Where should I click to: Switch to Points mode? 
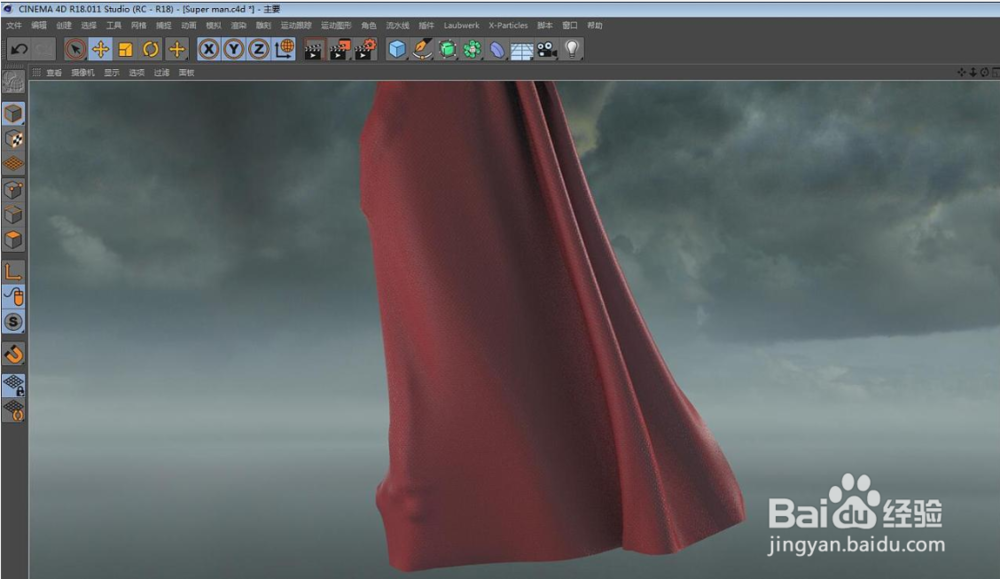(x=13, y=190)
